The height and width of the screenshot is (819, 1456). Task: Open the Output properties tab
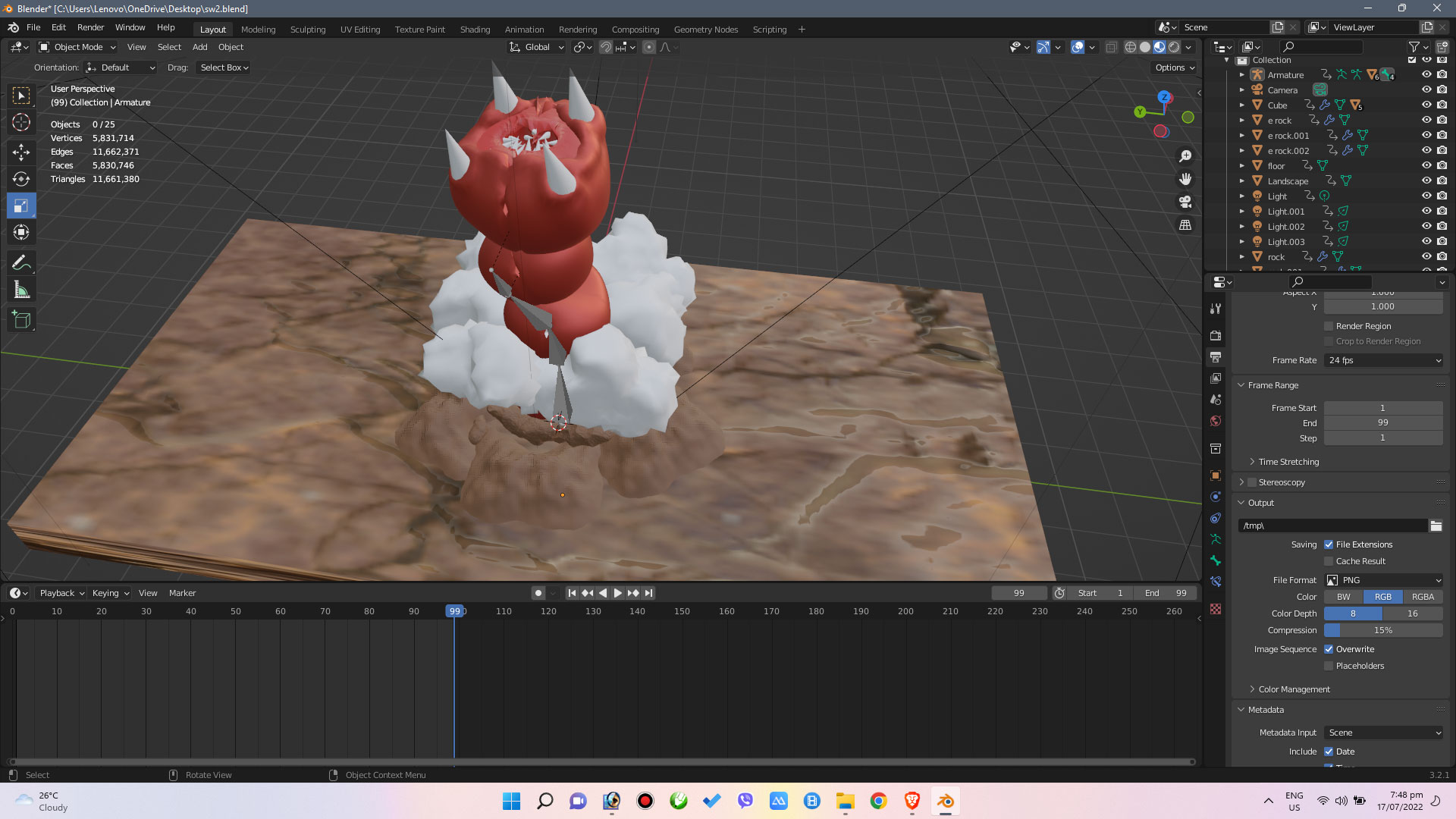click(1216, 356)
